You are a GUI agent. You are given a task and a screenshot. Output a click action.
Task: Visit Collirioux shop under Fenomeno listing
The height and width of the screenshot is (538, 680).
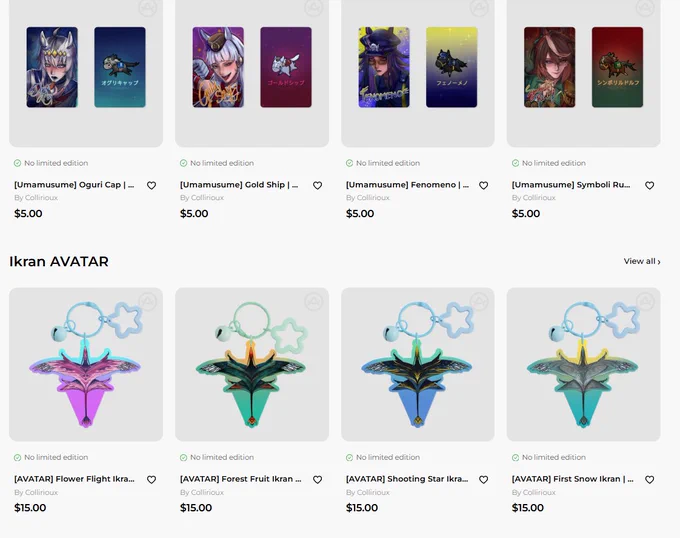[x=368, y=198]
